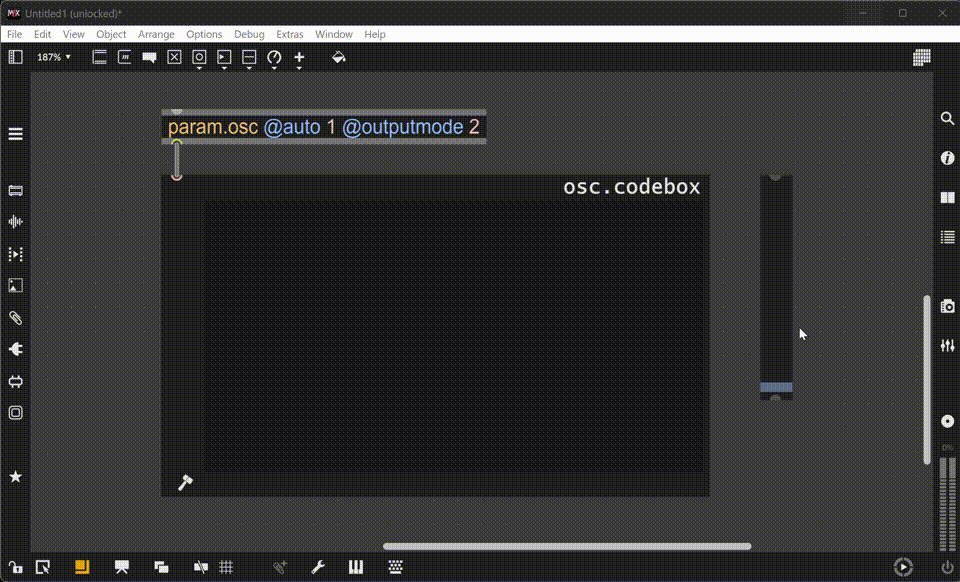Open the File menu
This screenshot has height=582, width=960.
14,34
